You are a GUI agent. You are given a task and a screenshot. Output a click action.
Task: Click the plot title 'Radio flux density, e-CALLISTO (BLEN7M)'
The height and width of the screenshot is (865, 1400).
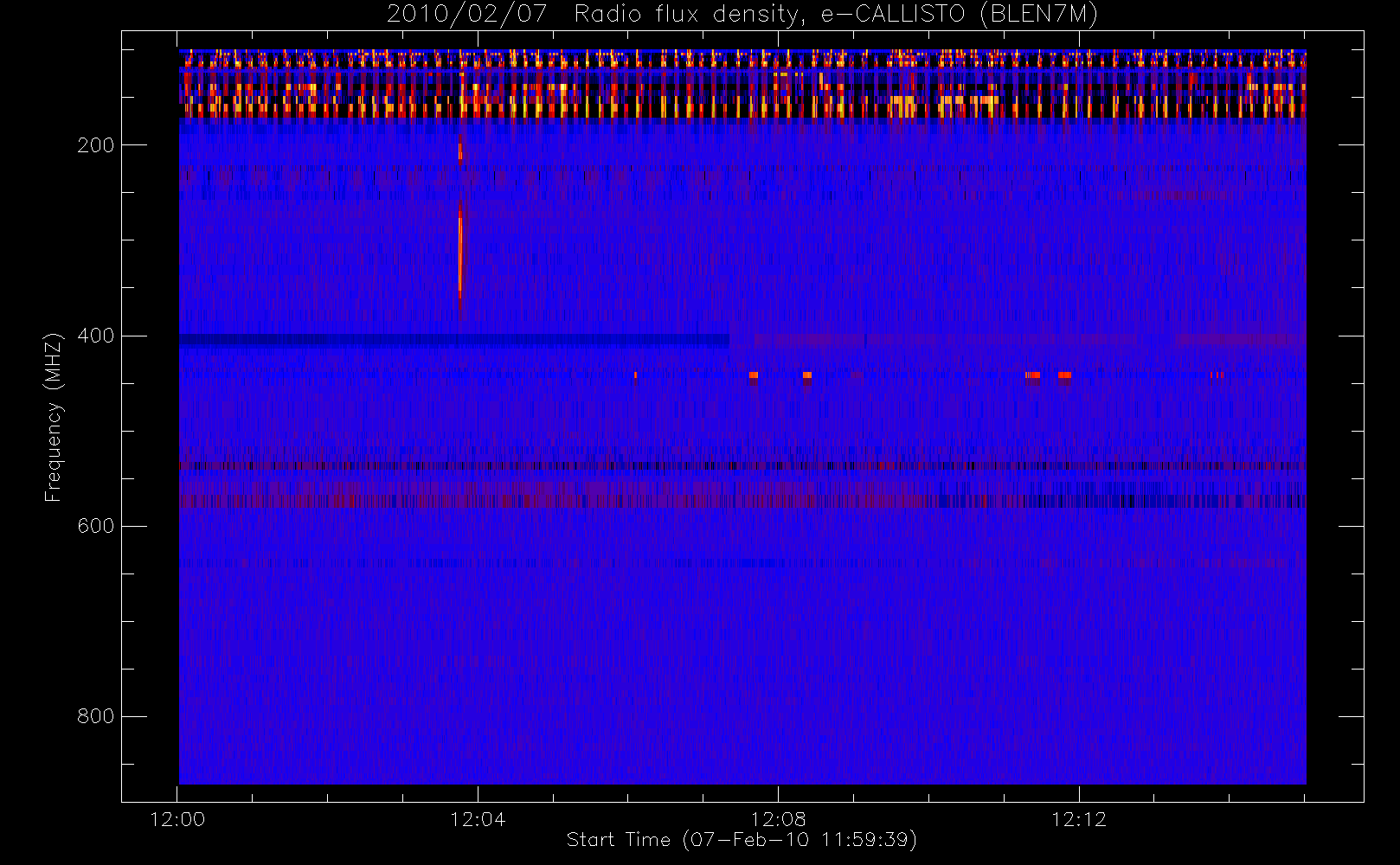click(x=836, y=15)
